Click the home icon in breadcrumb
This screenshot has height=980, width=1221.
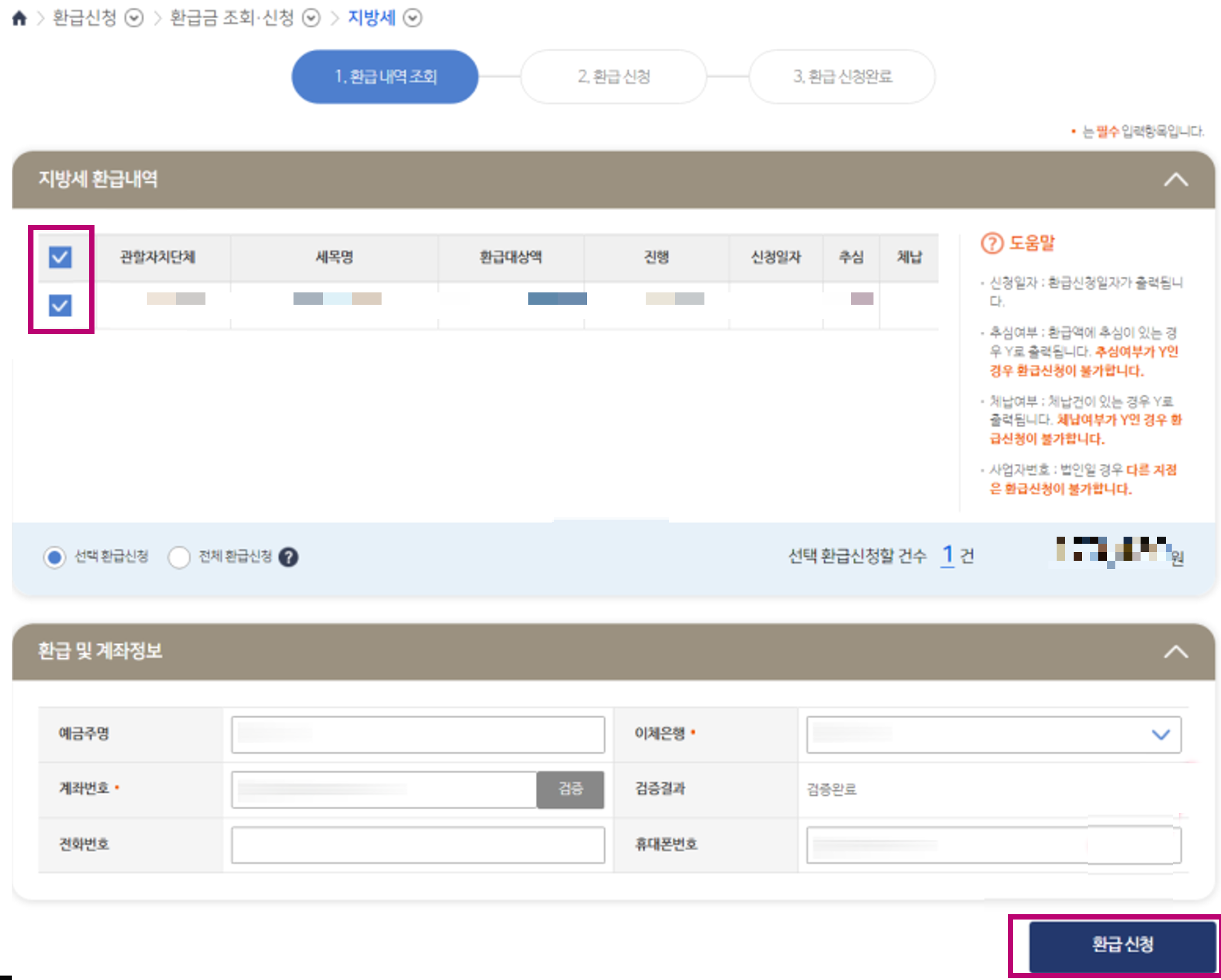(19, 18)
